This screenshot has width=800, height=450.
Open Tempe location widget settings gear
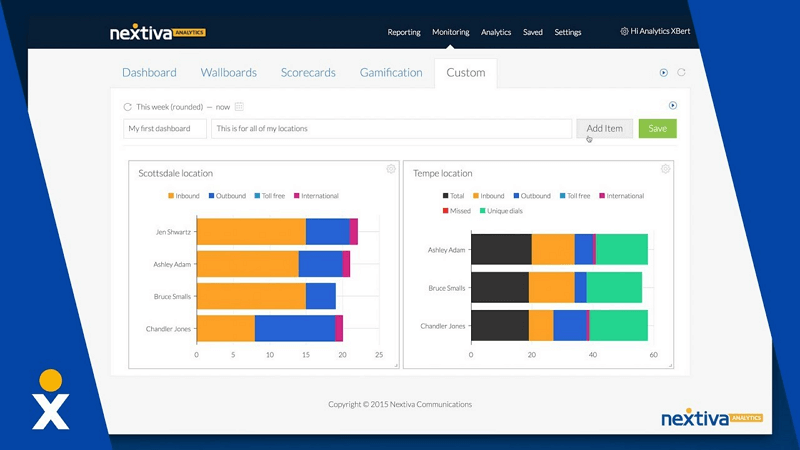point(665,169)
